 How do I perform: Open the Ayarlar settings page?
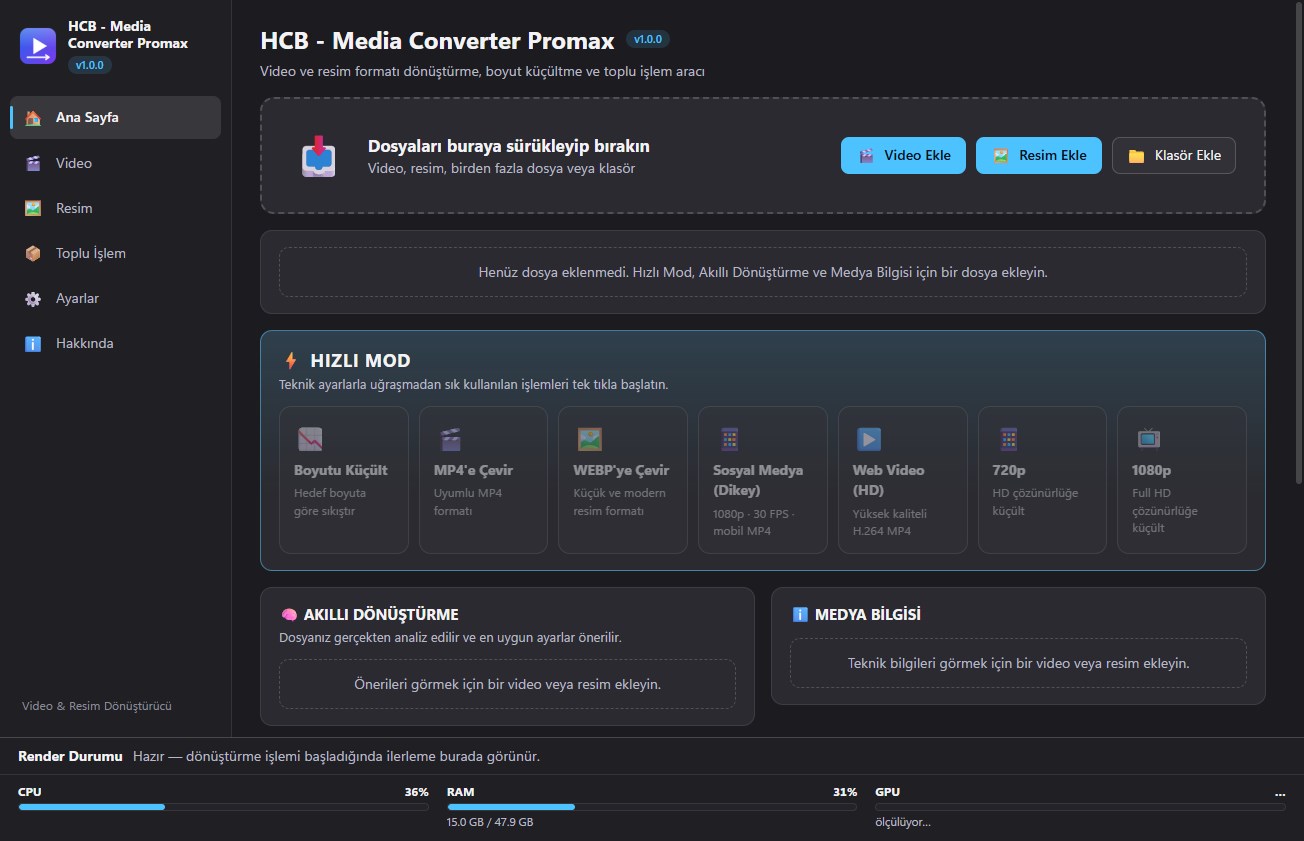coord(115,299)
